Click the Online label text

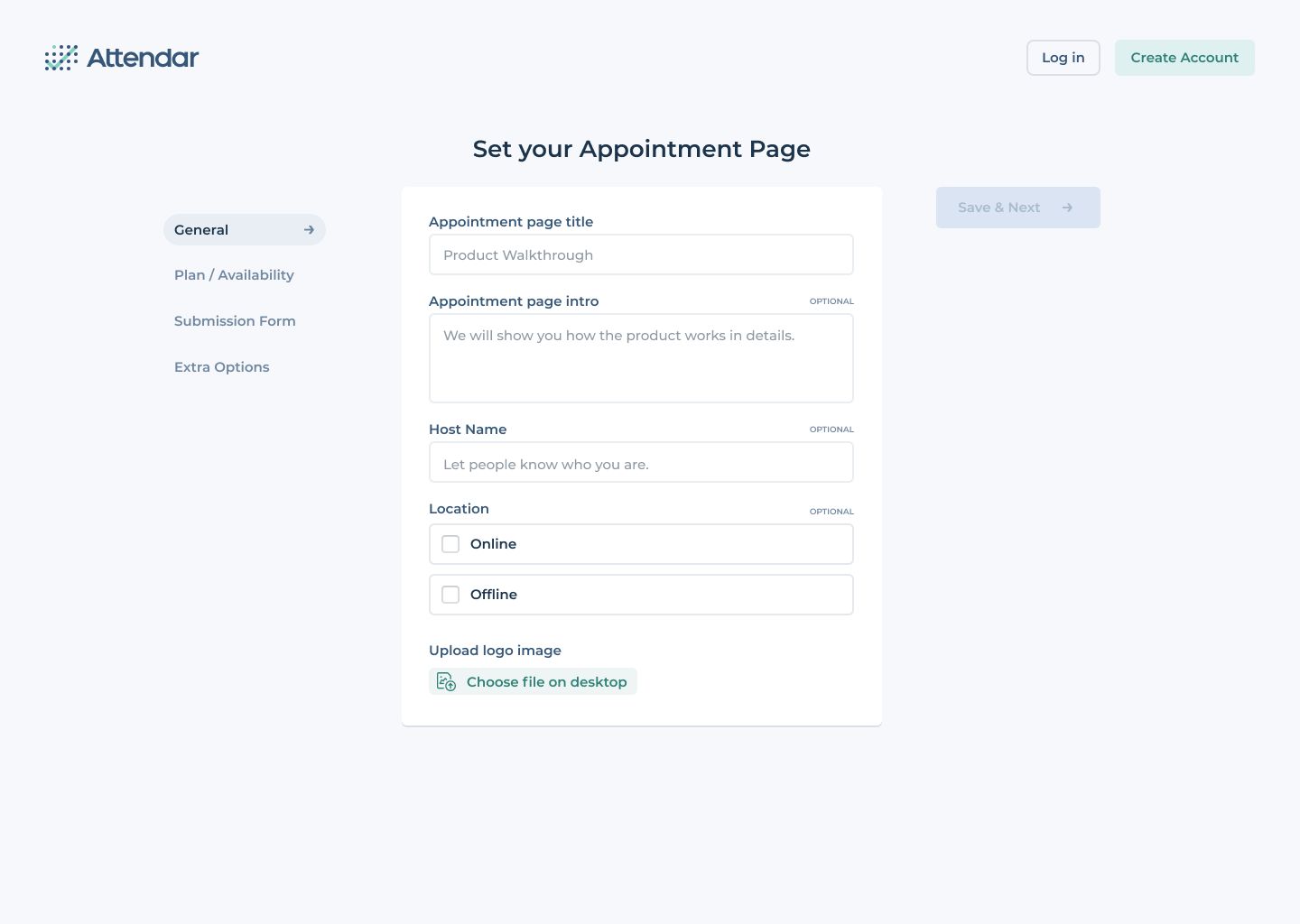coord(493,544)
